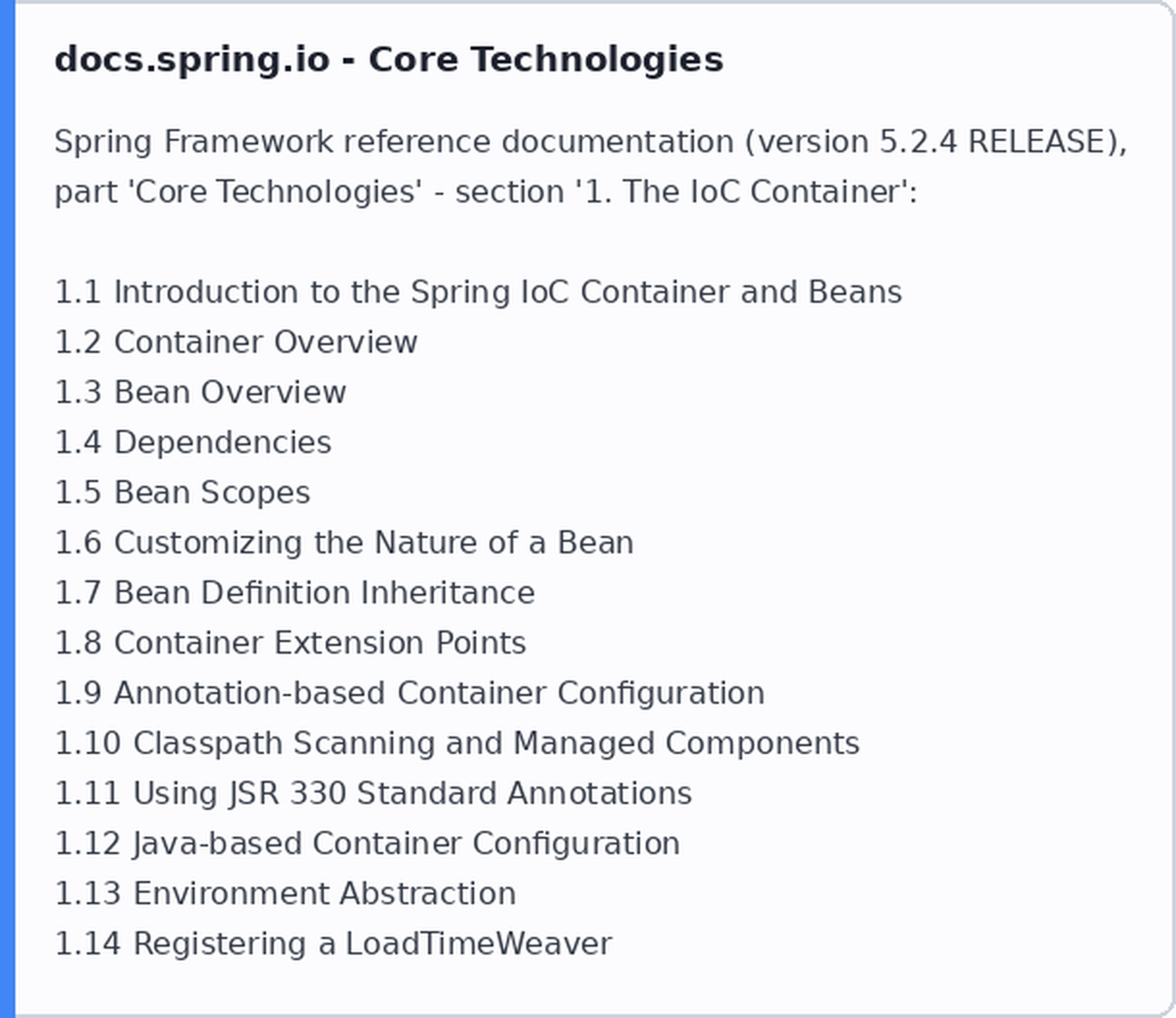Click '1.9 Annotation-based Container Configuration'
The width and height of the screenshot is (1176, 1018).
(x=410, y=693)
